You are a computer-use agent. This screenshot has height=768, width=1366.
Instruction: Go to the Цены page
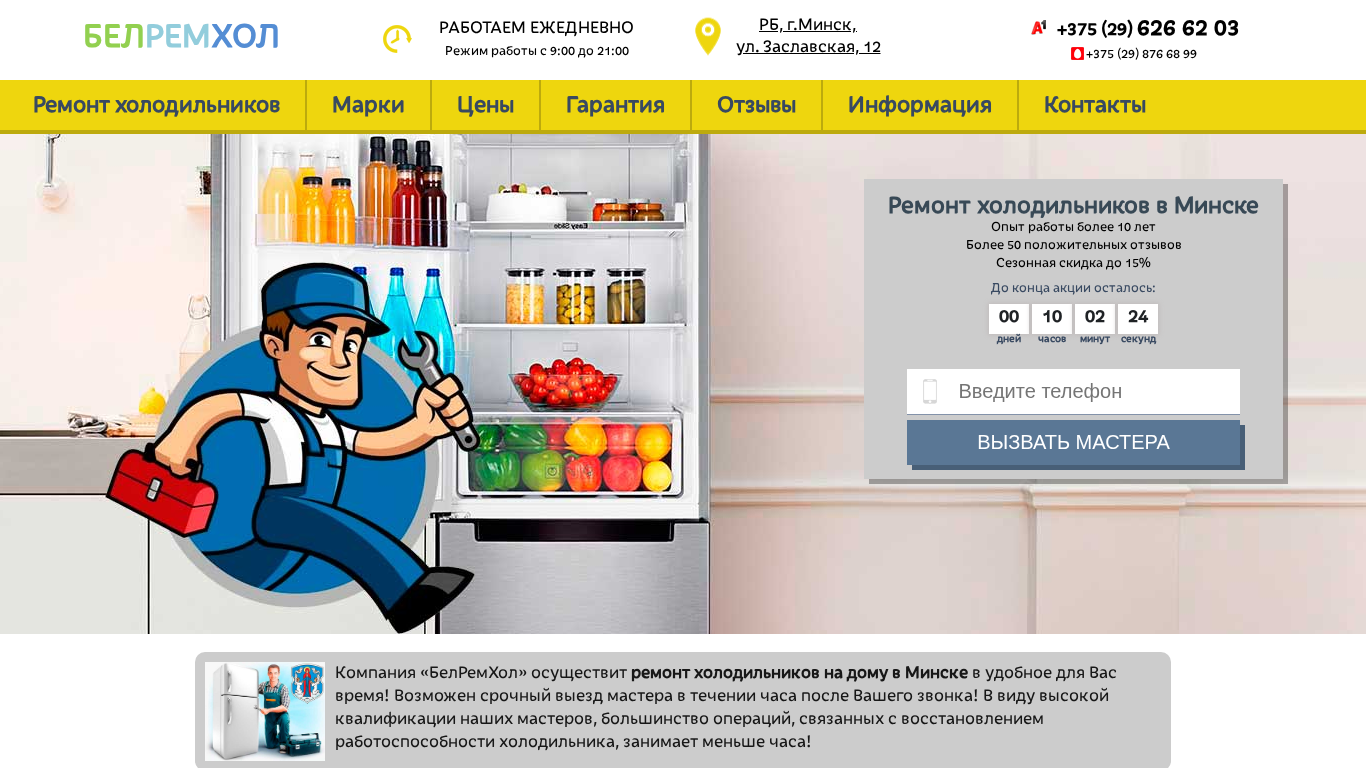pyautogui.click(x=485, y=105)
